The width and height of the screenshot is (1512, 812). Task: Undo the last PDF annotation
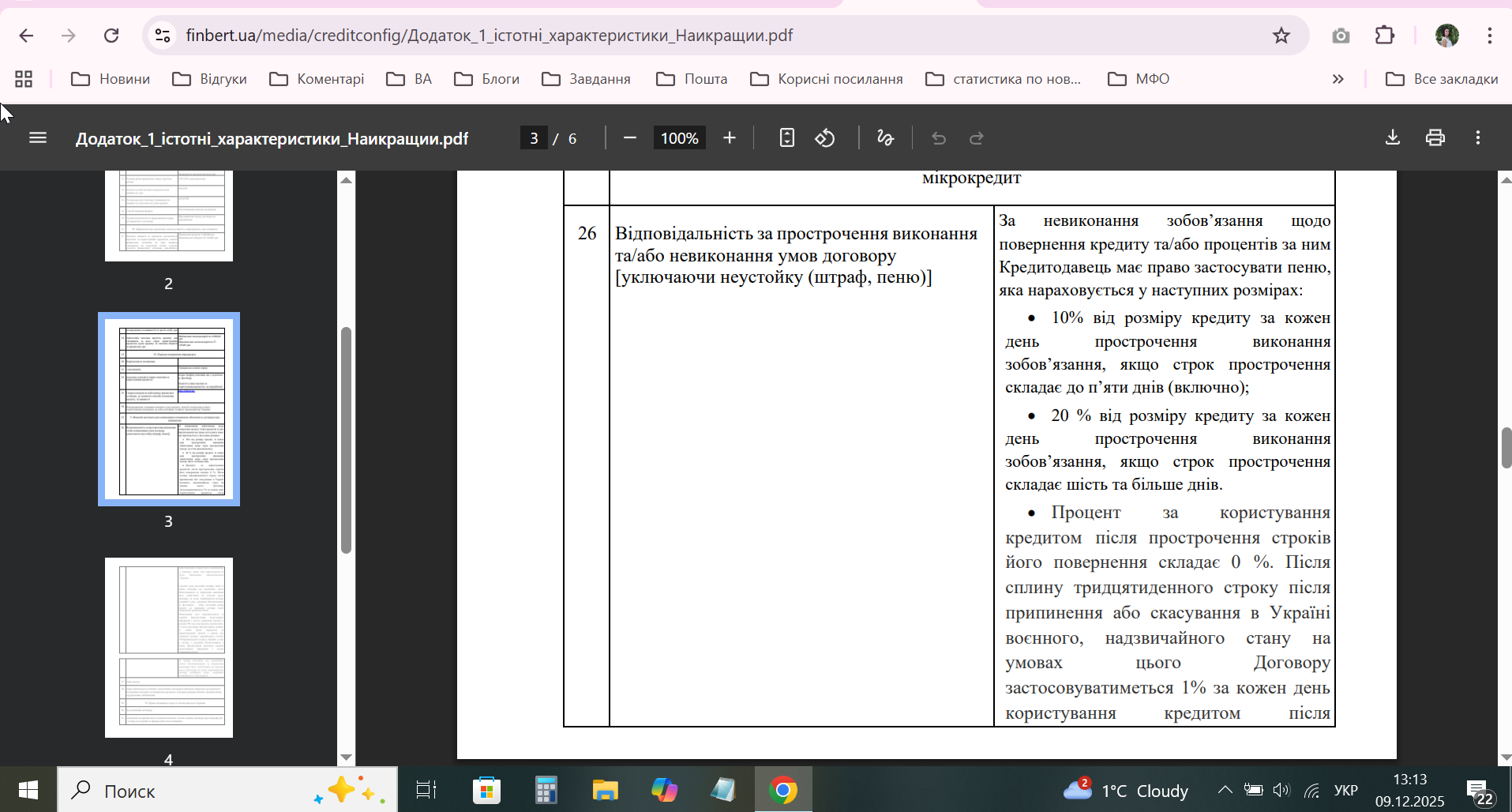point(939,138)
